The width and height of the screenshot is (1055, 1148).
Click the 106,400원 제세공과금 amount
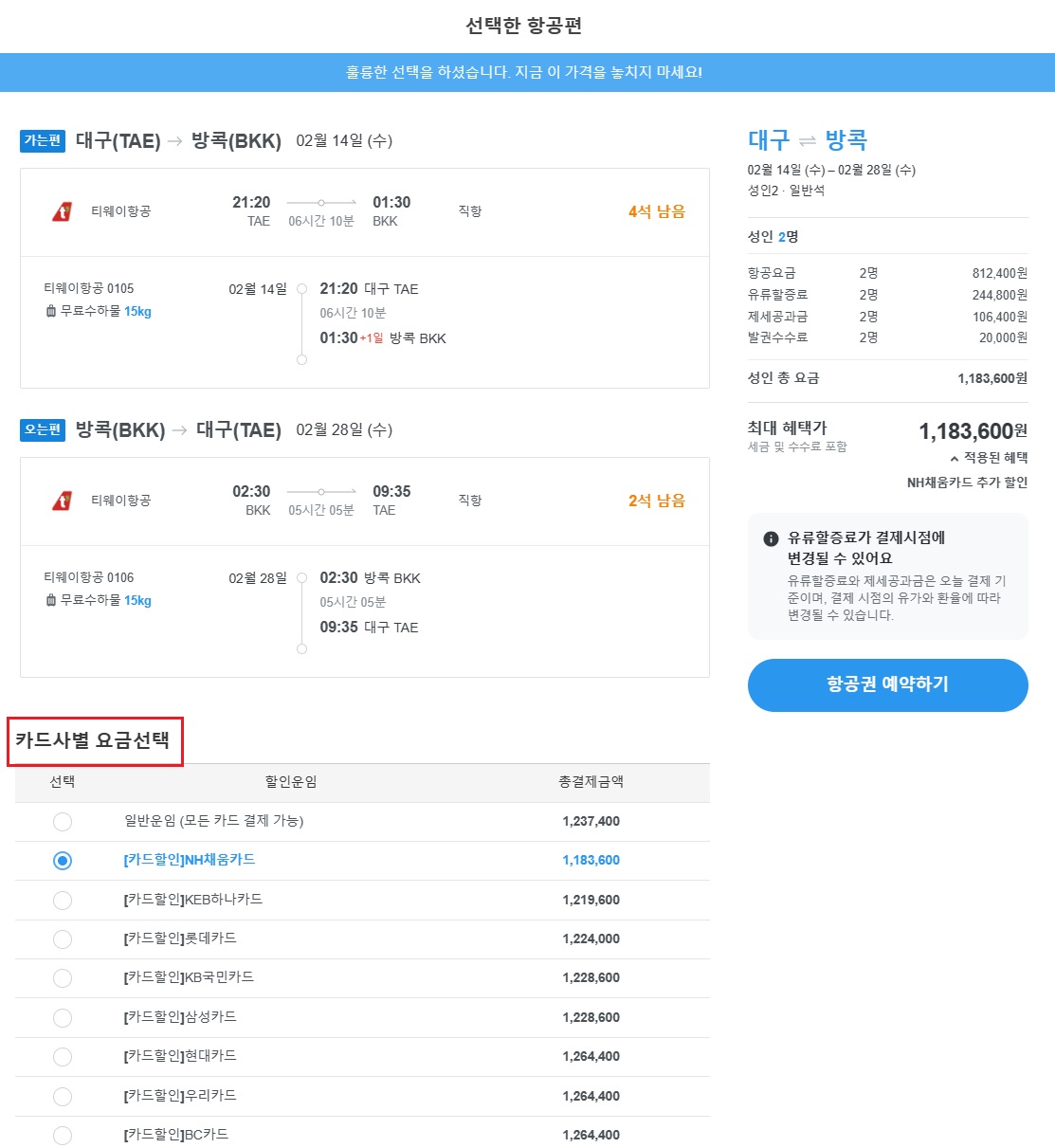(x=1000, y=317)
